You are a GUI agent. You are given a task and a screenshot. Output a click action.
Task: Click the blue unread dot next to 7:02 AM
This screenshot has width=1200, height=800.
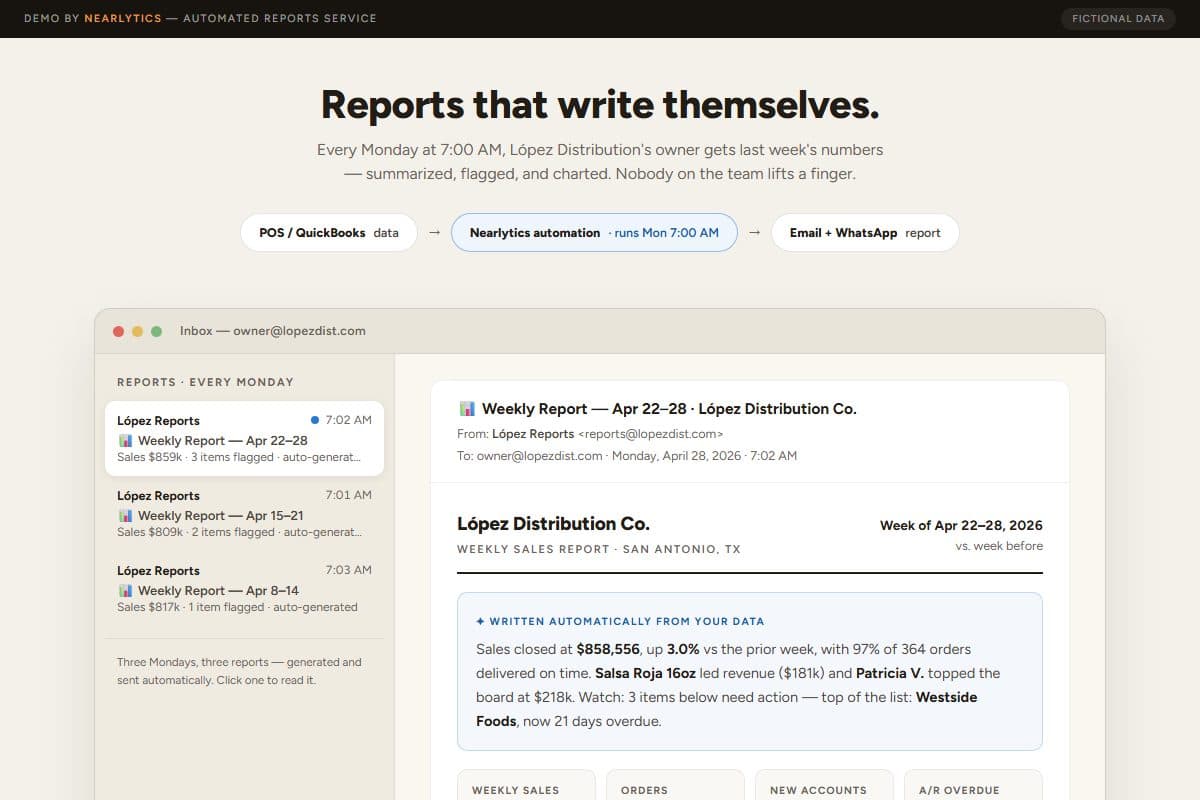pyautogui.click(x=315, y=420)
